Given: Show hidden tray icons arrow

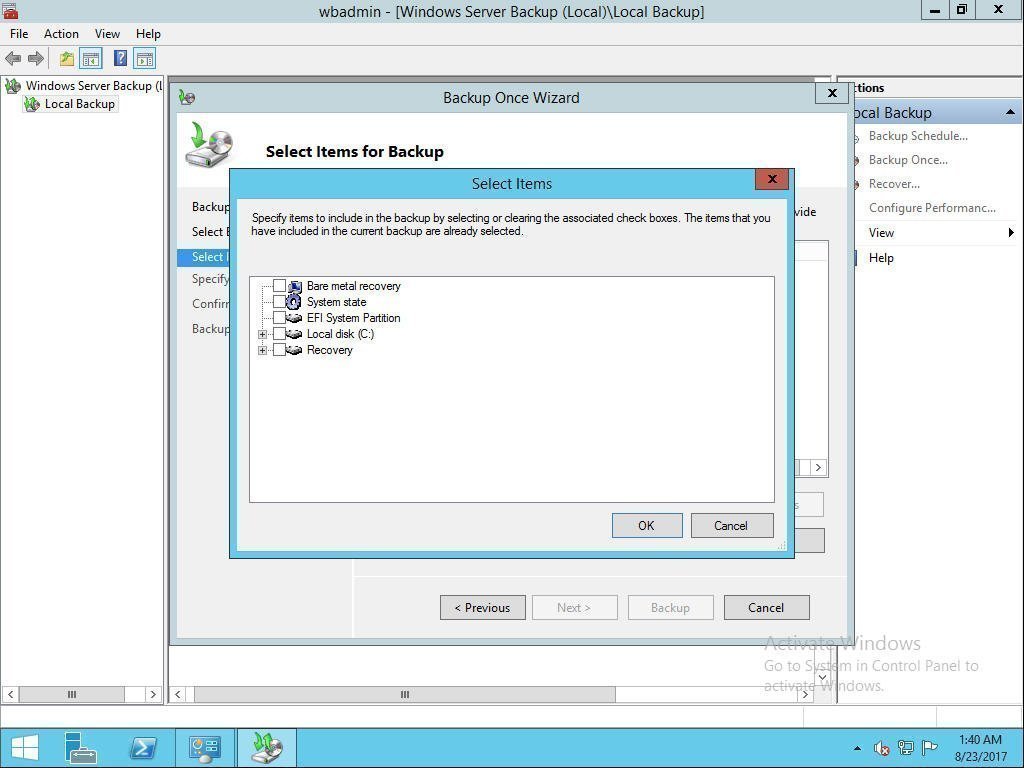Looking at the screenshot, I should click(x=857, y=748).
